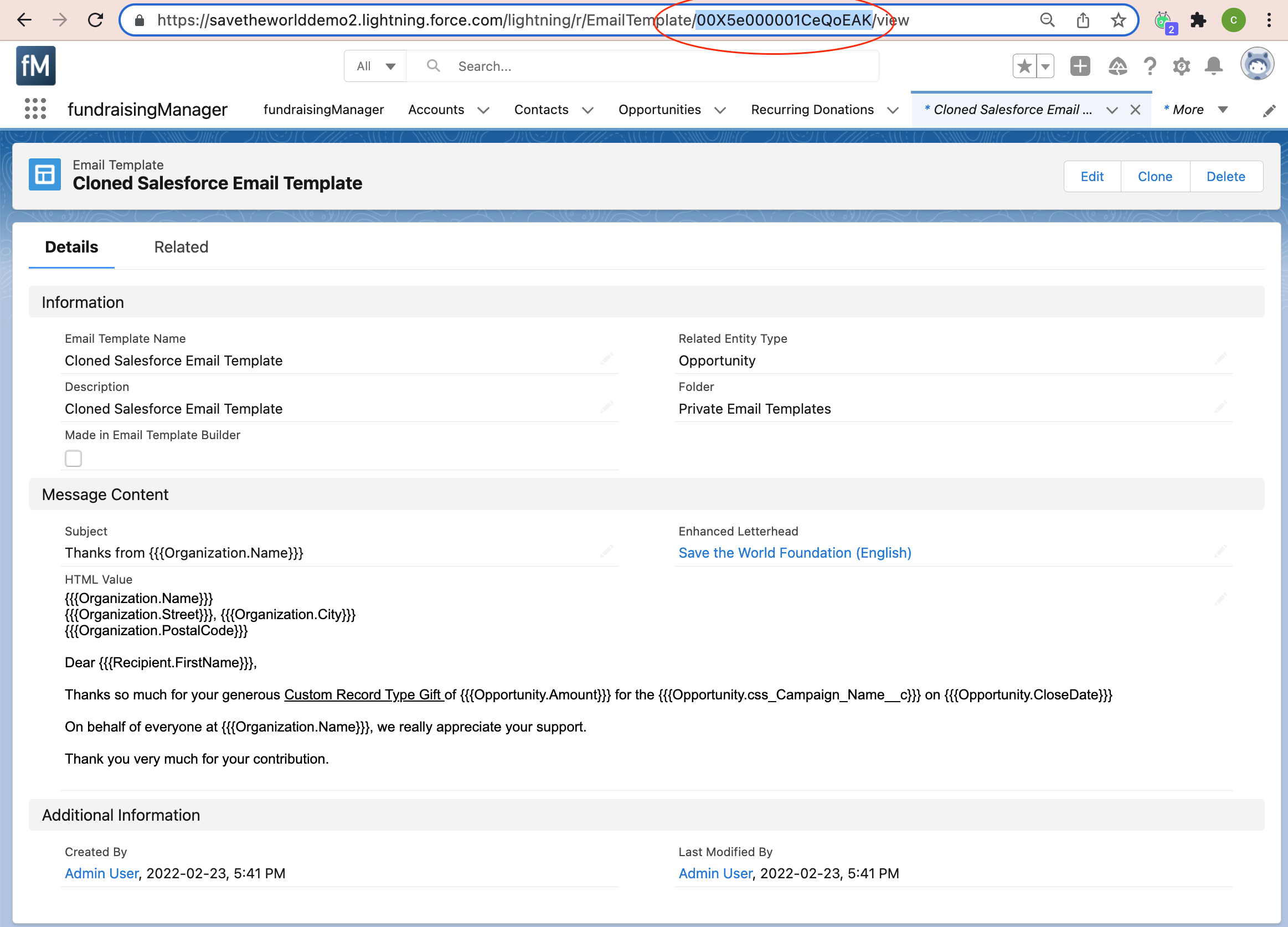1288x927 pixels.
Task: Open the Opportunities navigation tab
Action: tap(660, 110)
